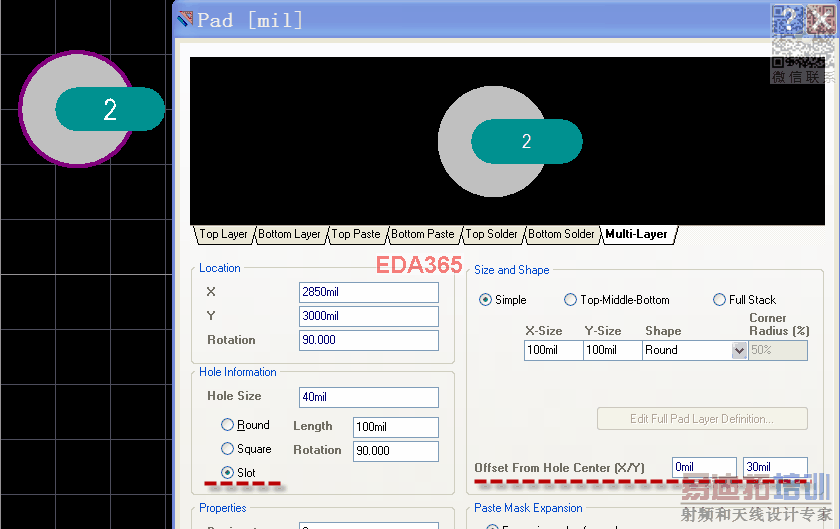
Task: Select the Multi-Layer tab
Action: click(636, 234)
